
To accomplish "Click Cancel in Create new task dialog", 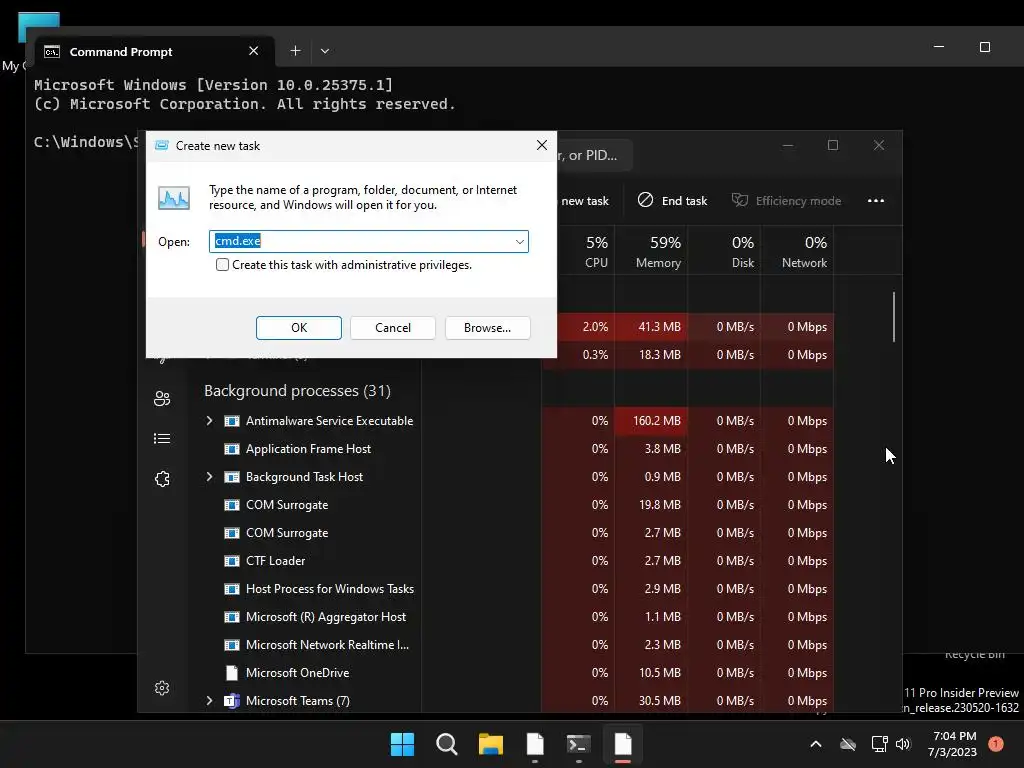I will (x=392, y=328).
